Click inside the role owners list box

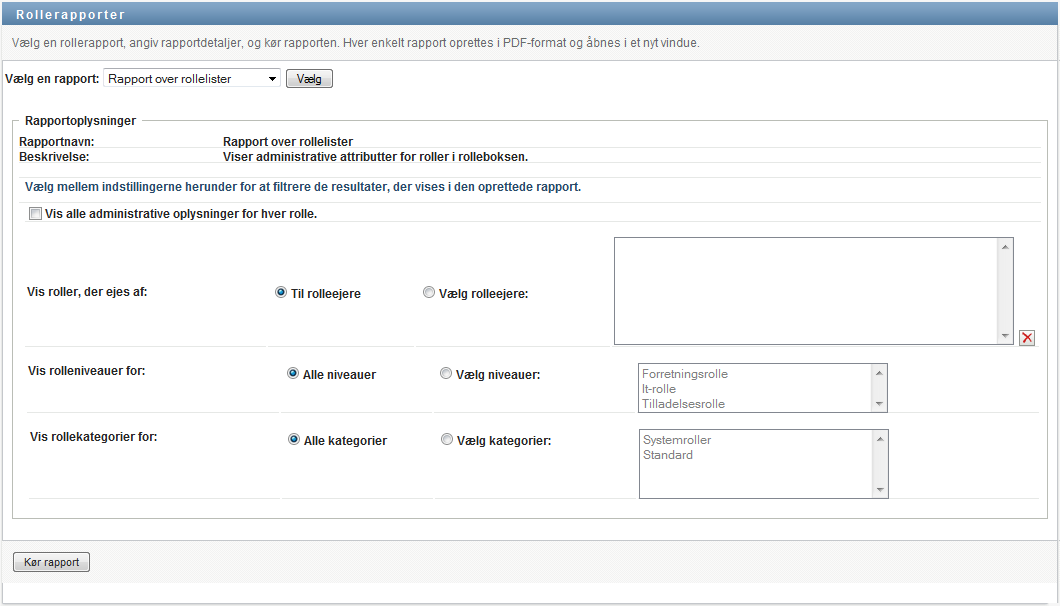coord(805,290)
